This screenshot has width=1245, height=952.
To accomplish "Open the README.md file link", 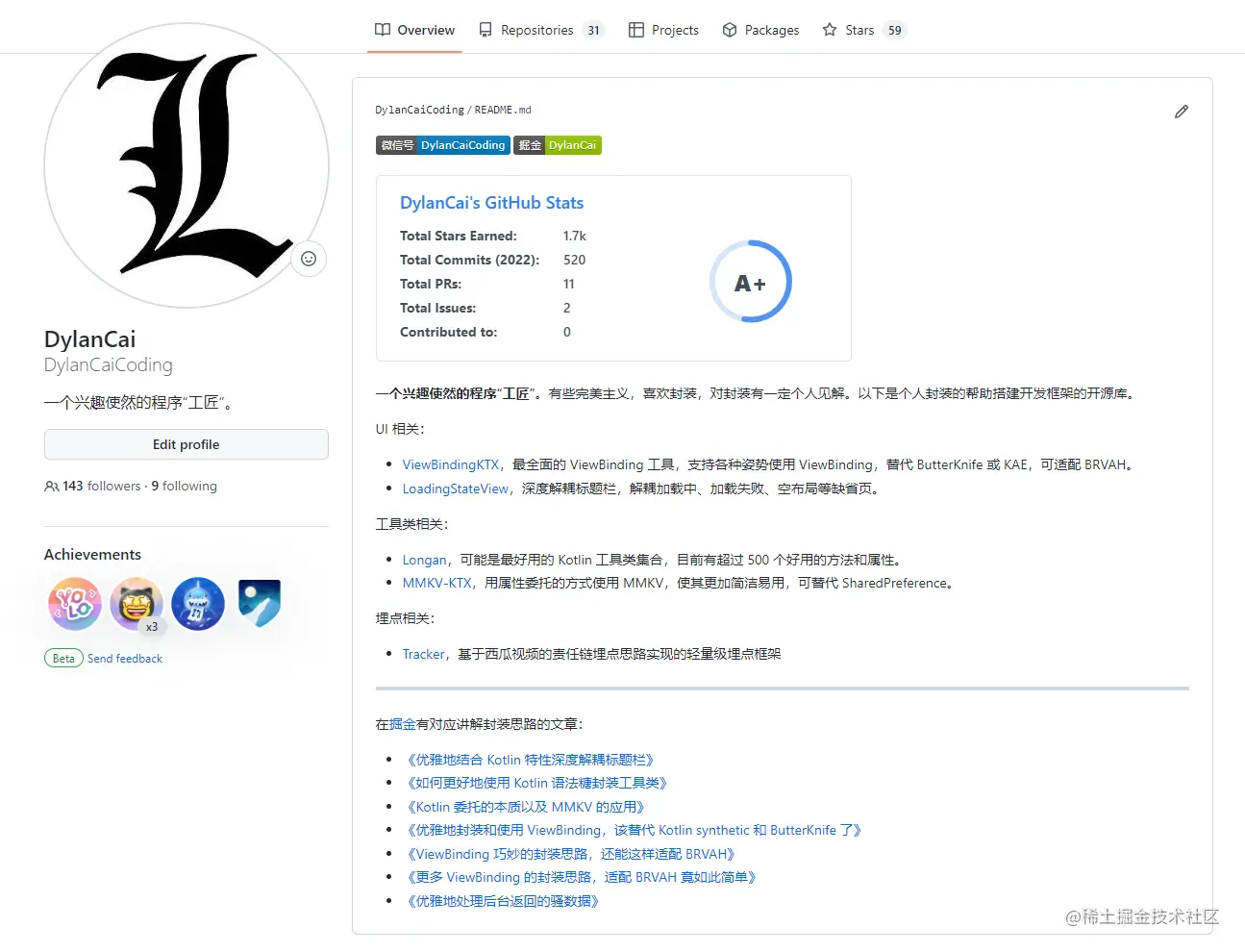I will pyautogui.click(x=503, y=110).
